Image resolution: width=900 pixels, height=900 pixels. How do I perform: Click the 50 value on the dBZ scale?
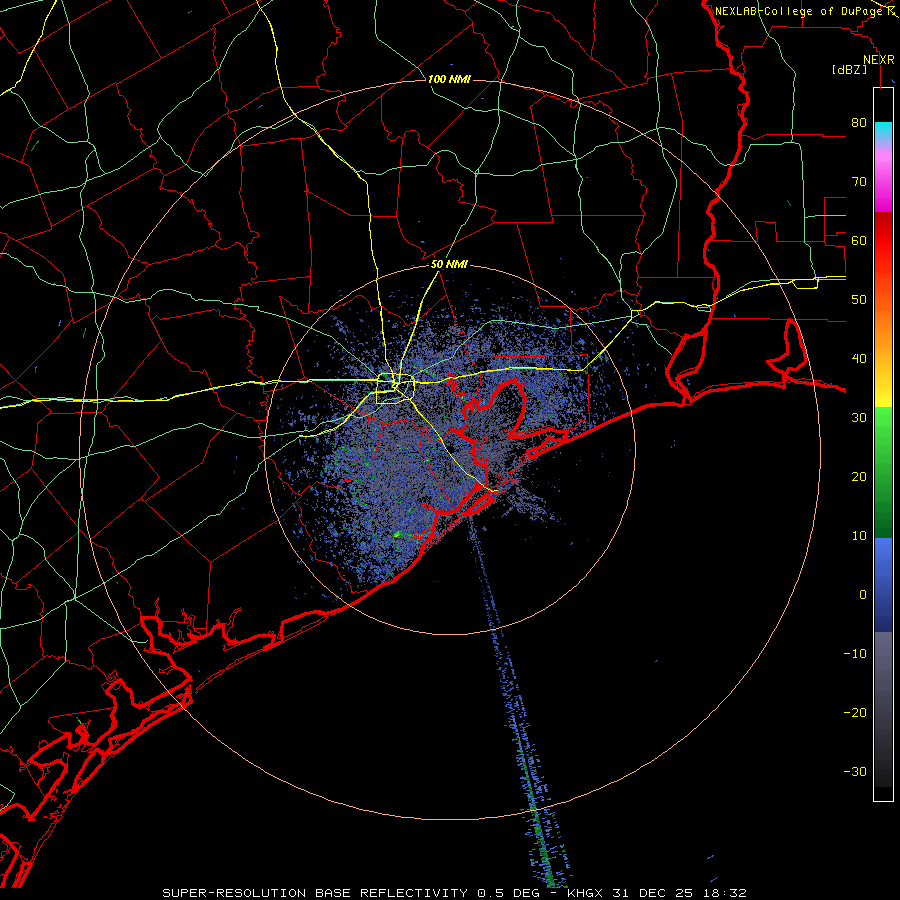(x=859, y=300)
